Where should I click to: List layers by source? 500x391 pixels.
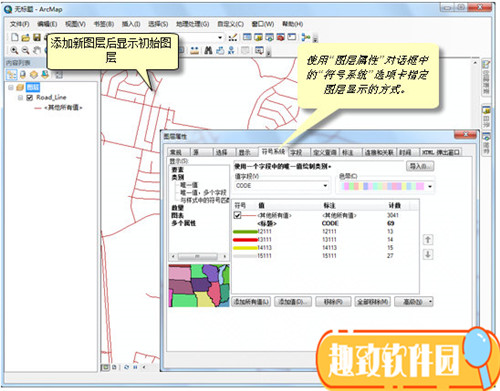[x=23, y=75]
